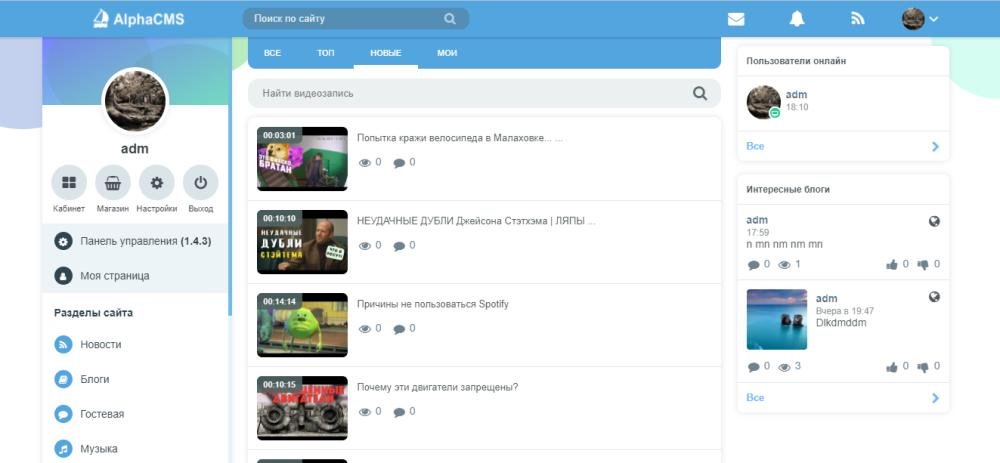Viewport: 1000px width, 463px height.
Task: Switch to the ТОП tab
Action: pos(326,52)
